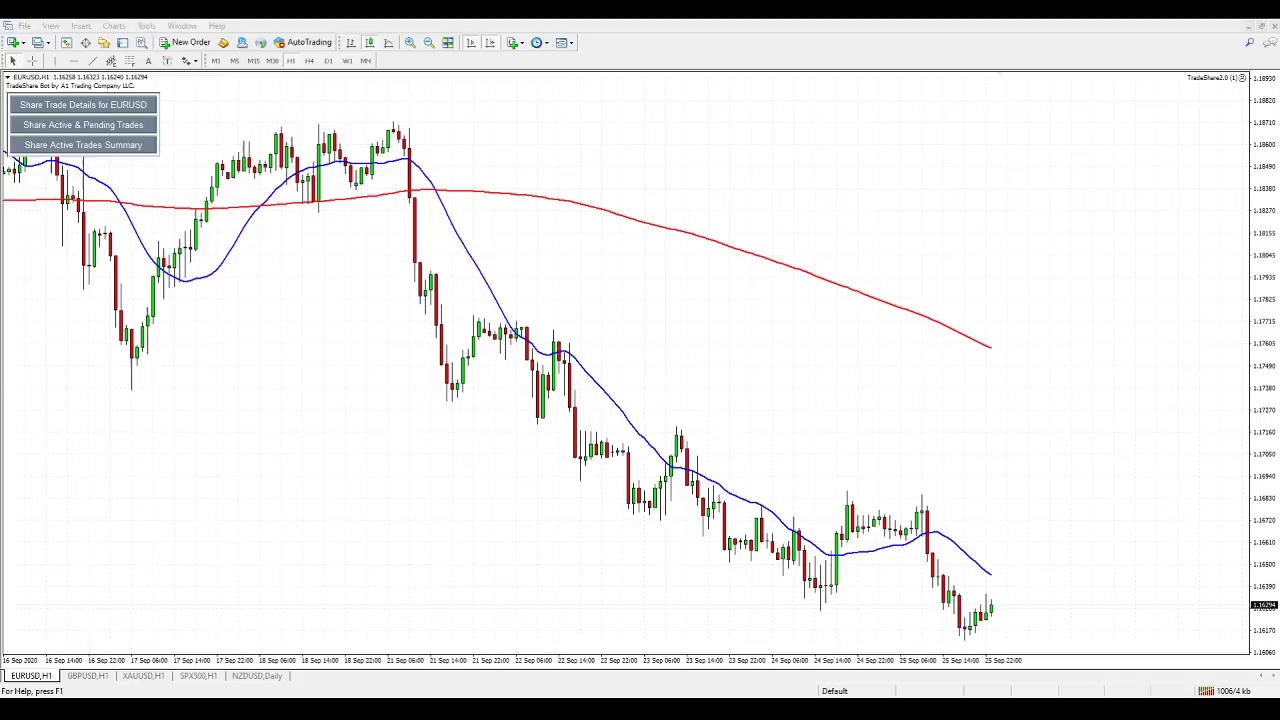Tile chart windows with toolbar icon

point(448,42)
